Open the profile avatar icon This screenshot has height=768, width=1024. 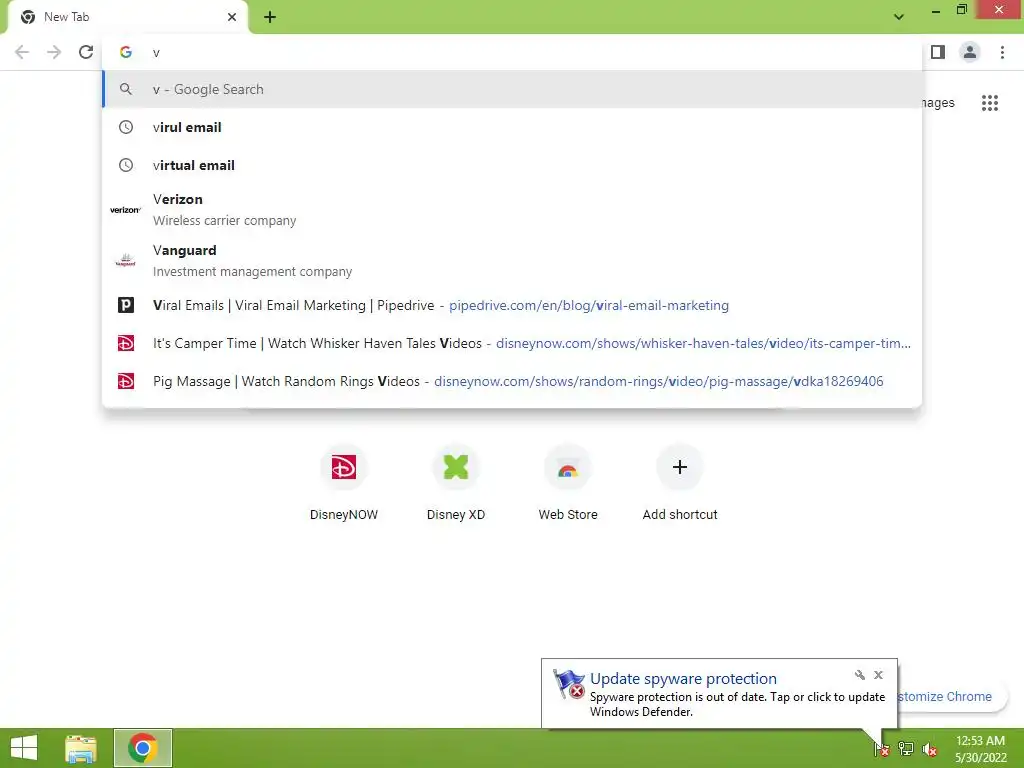pos(970,52)
